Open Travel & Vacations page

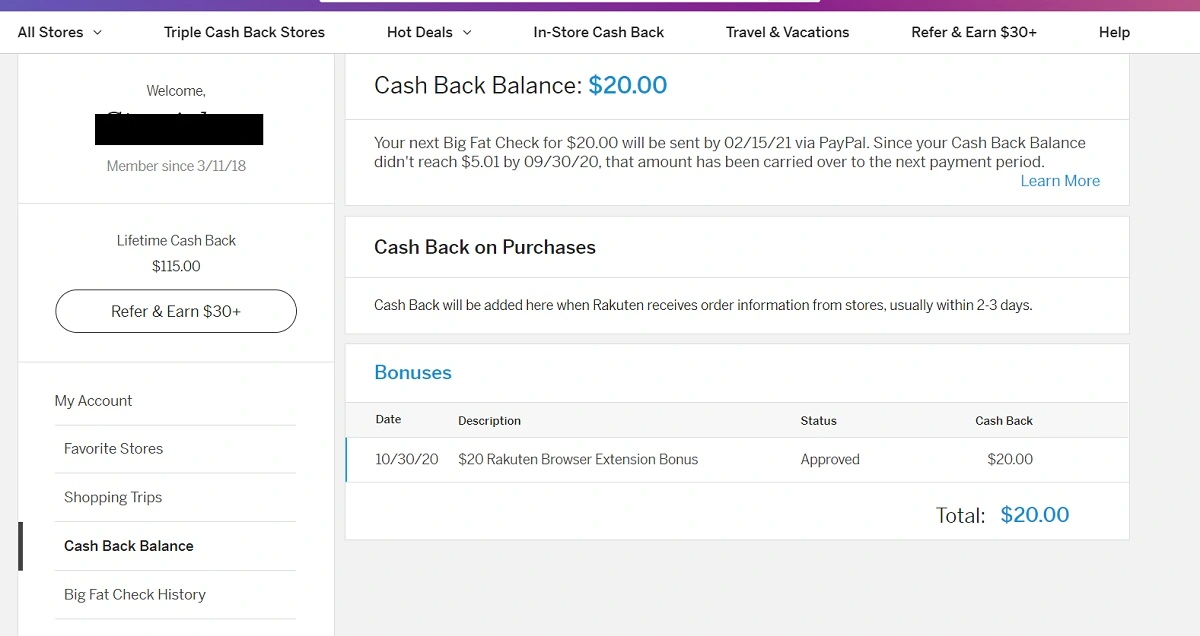pyautogui.click(x=787, y=32)
